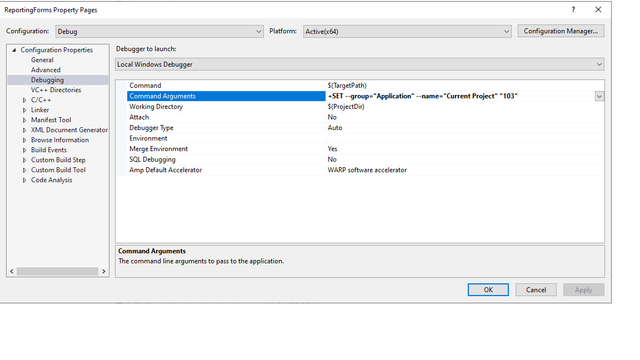The image size is (640, 360).
Task: Expand the Custom Build Tool node
Action: point(24,170)
